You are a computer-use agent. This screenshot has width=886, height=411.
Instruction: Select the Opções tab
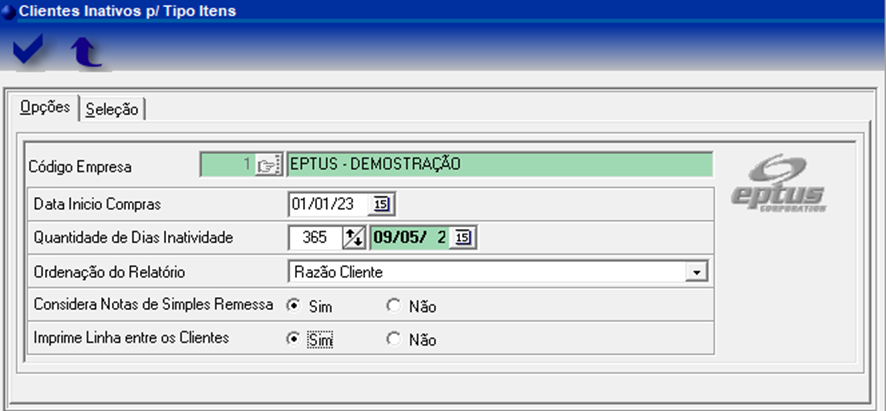tap(45, 108)
